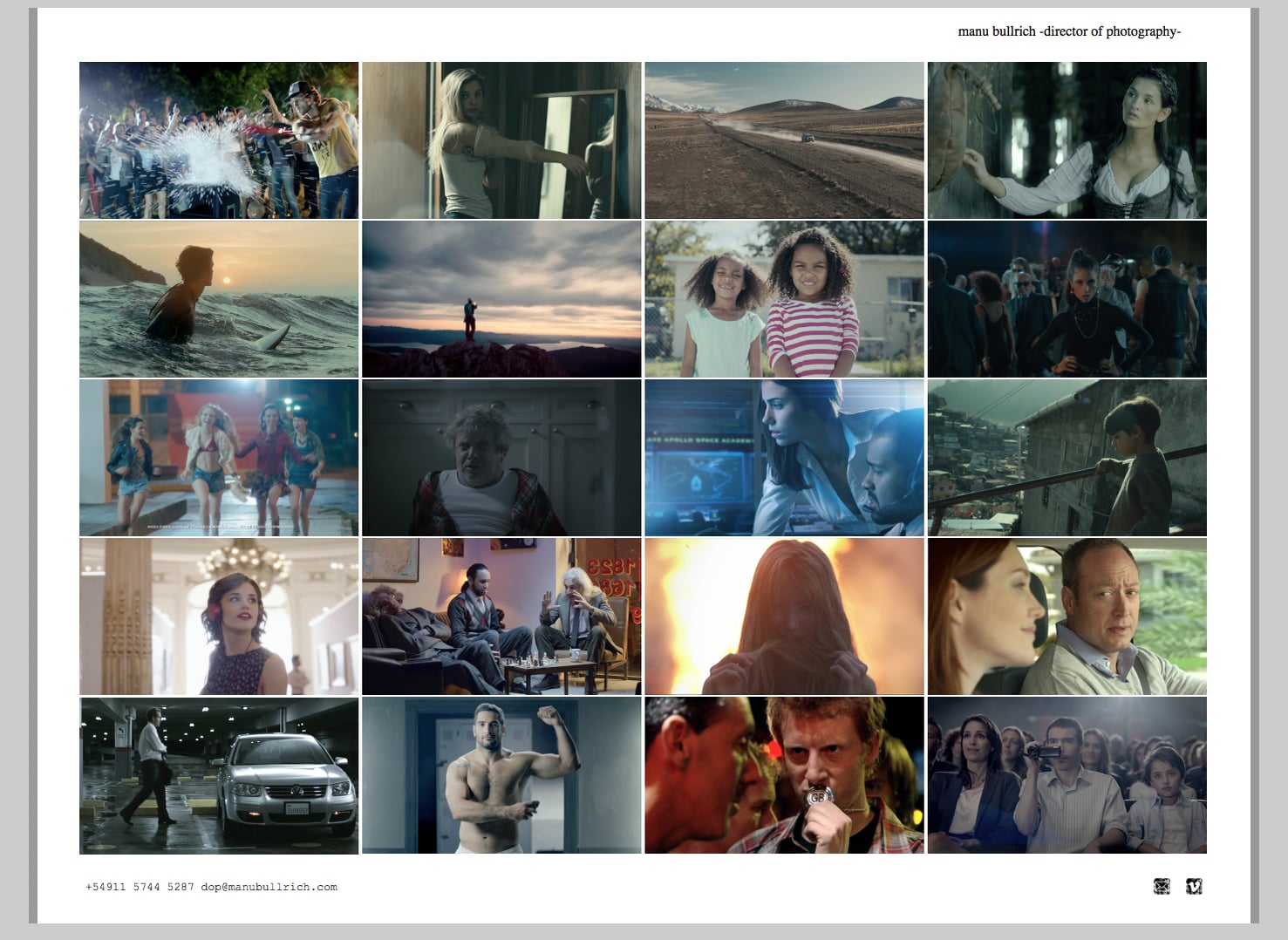Image resolution: width=1288 pixels, height=940 pixels.
Task: Open the girls running in street thumbnail
Action: click(x=219, y=458)
